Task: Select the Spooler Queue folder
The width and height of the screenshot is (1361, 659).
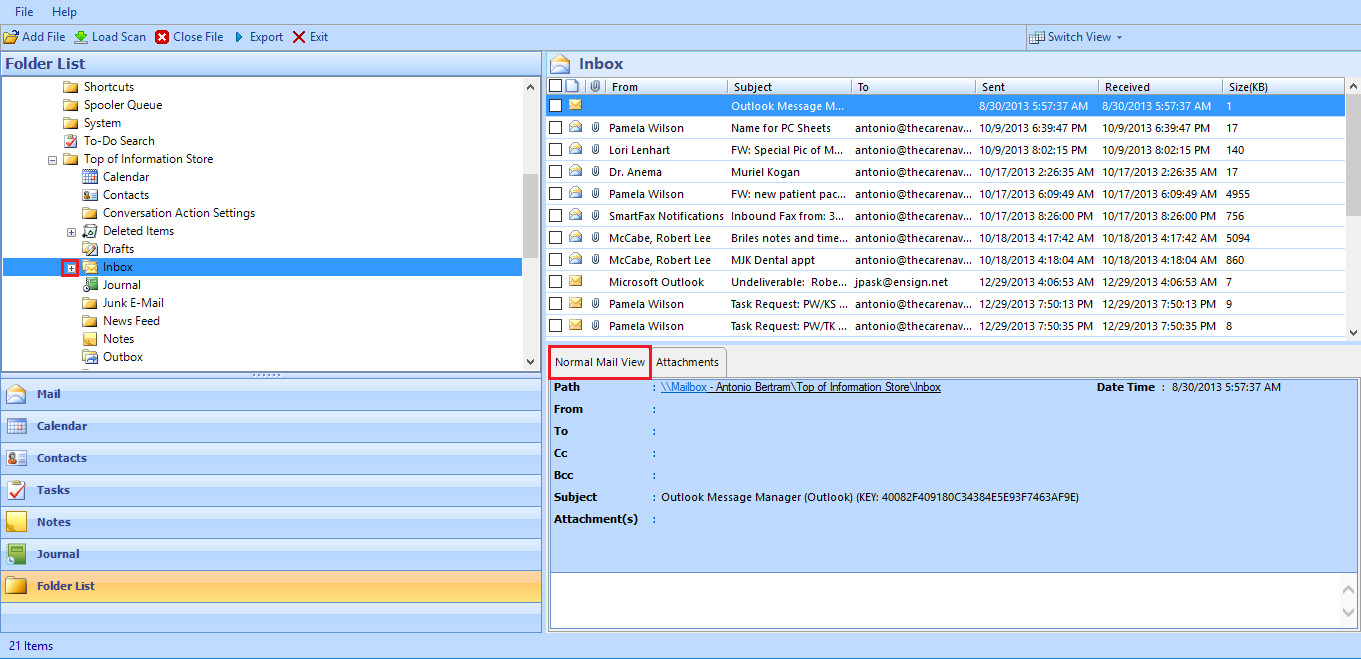Action: tap(122, 105)
